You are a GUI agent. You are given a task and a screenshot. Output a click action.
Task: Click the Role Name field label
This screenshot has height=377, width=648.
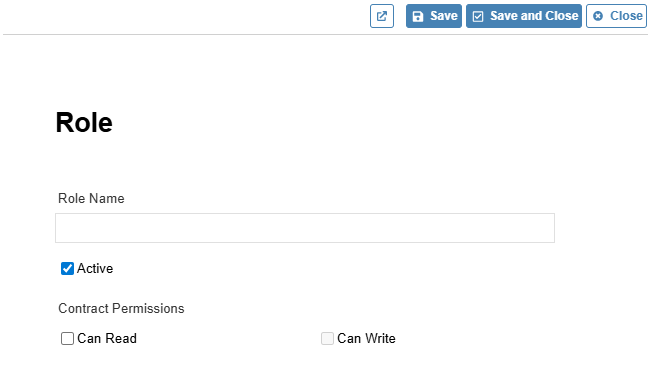point(91,198)
